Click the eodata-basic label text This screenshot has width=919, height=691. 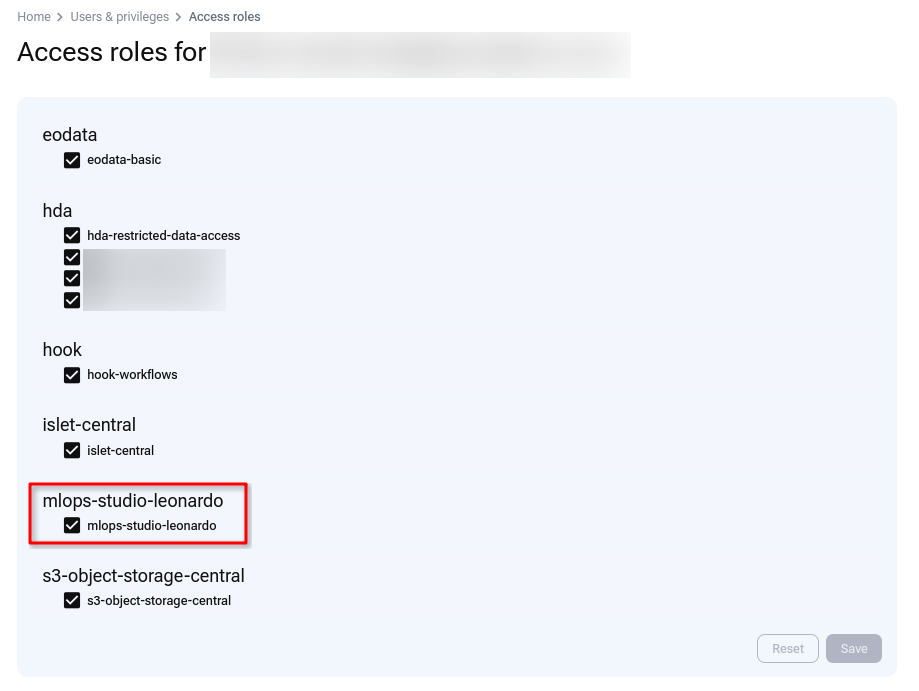coord(124,160)
